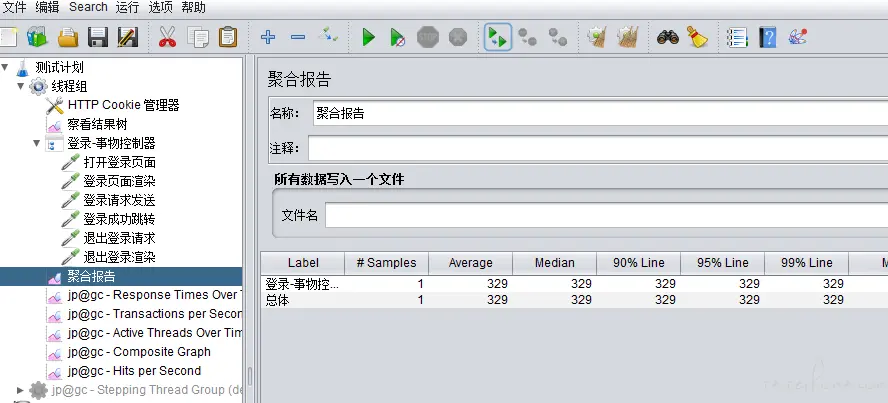888x403 pixels.
Task: Select 登录-事物控制器 in the tree
Action: [x=111, y=143]
